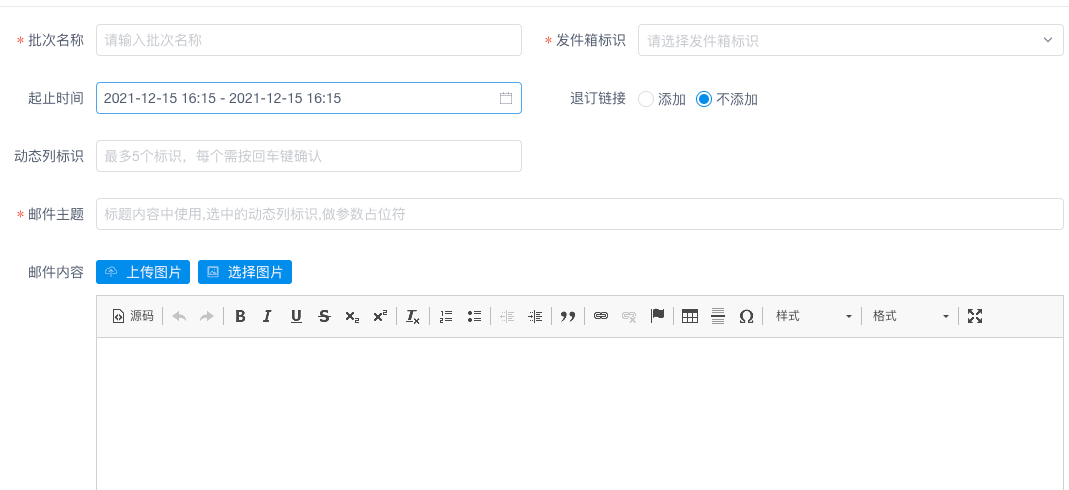Focus the 批次名称 input field
1069x490 pixels.
coord(309,40)
